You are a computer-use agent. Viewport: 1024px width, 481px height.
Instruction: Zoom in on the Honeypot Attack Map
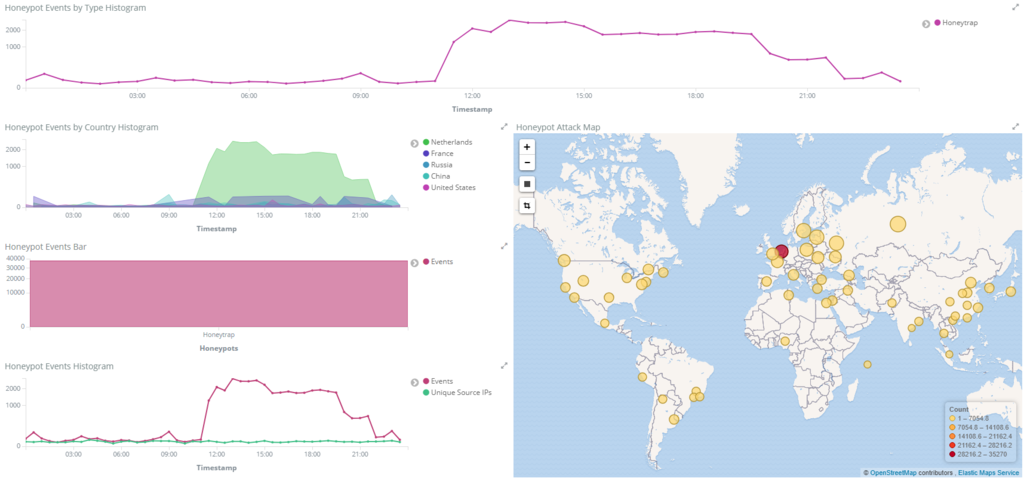pos(527,147)
